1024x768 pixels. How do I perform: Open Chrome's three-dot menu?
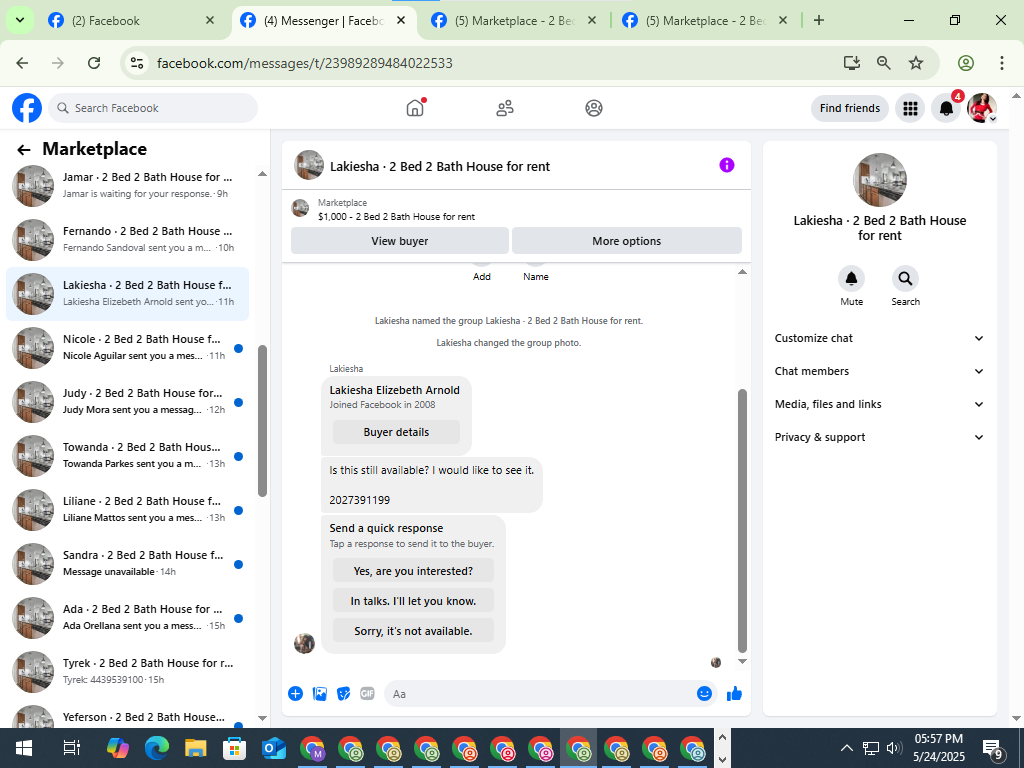[x=1002, y=63]
